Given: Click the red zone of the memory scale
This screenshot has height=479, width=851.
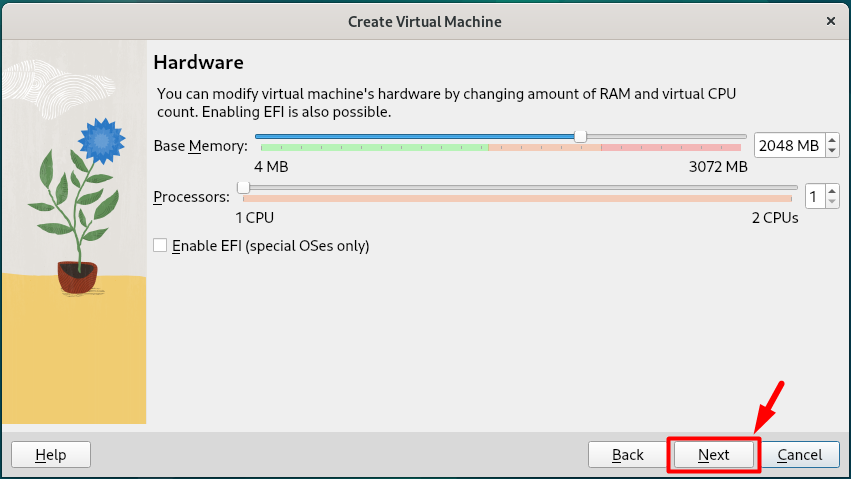Looking at the screenshot, I should (670, 147).
